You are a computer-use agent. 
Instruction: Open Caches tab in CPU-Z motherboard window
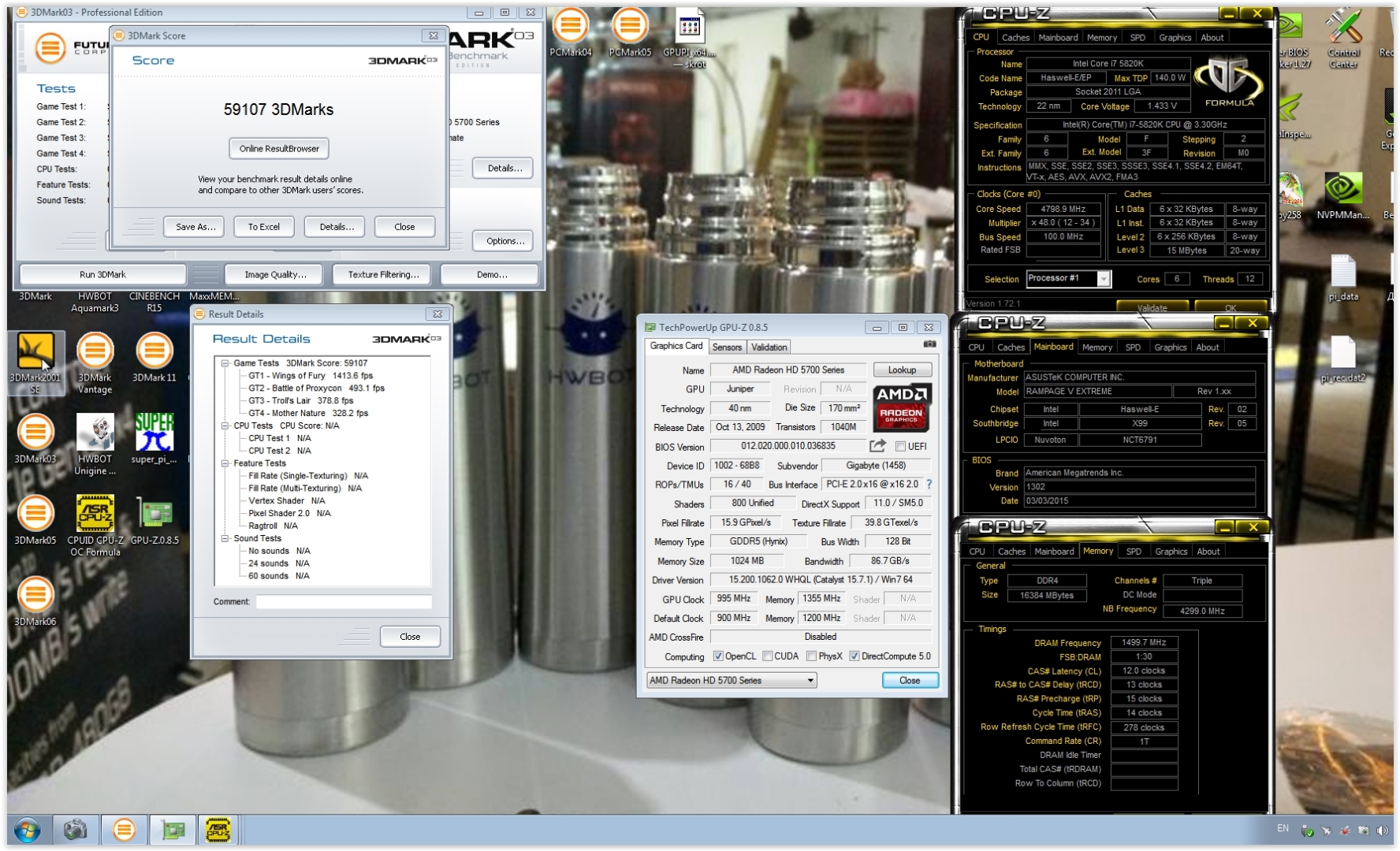pyautogui.click(x=1011, y=347)
